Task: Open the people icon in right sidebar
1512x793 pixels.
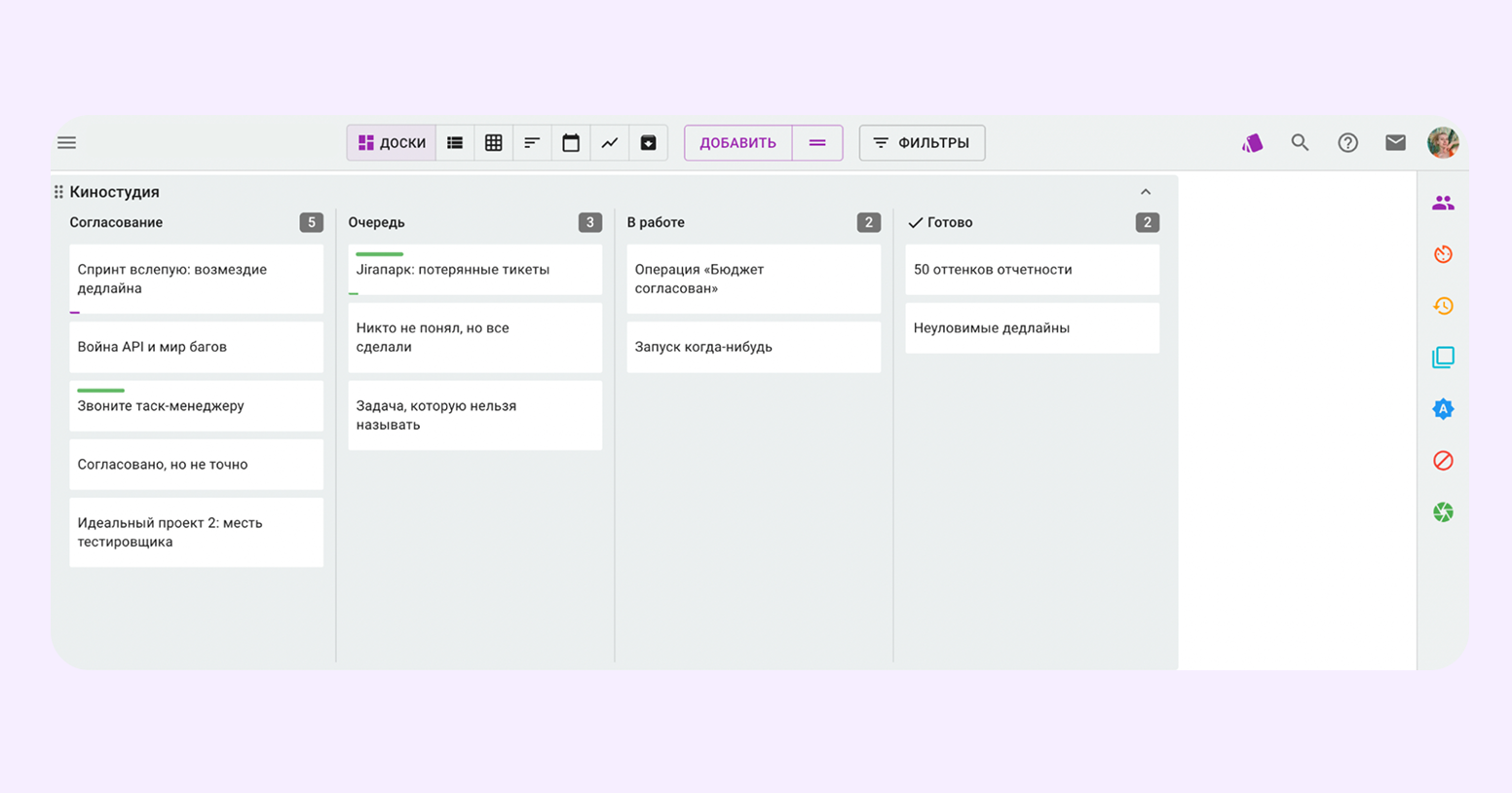Action: tap(1443, 203)
